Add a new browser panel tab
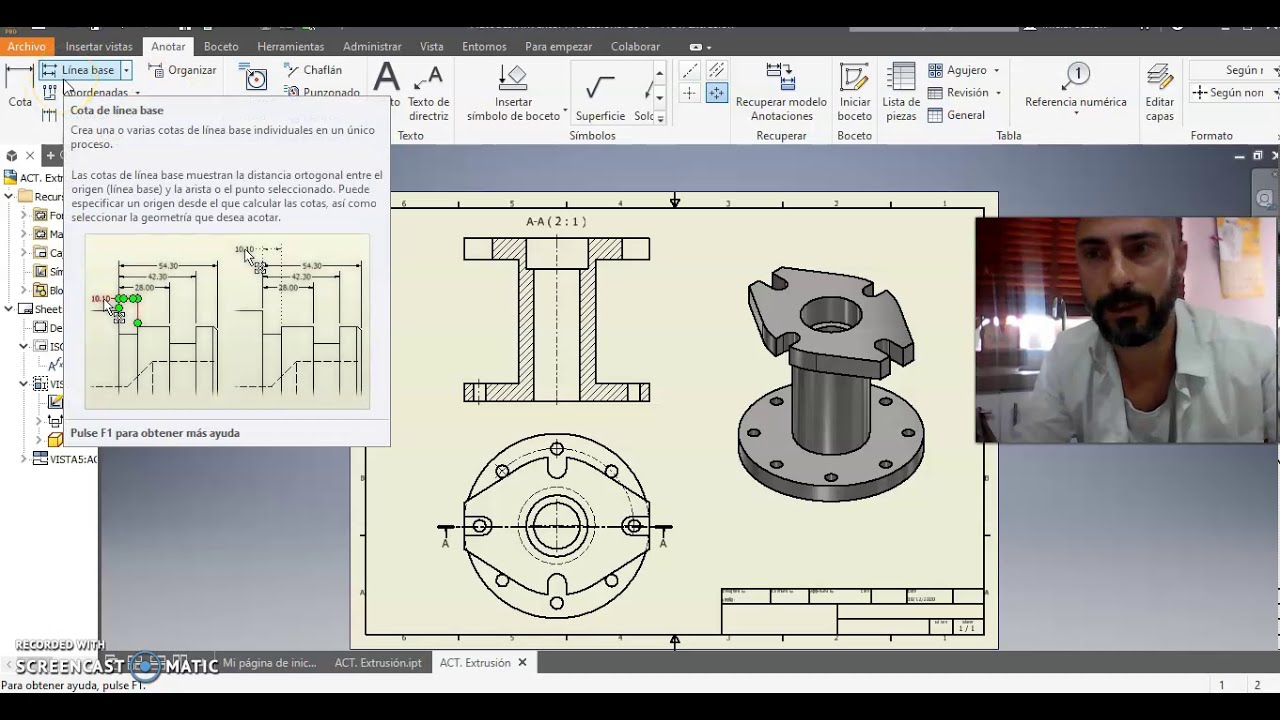Screen dimensions: 1280x720 tap(49, 155)
